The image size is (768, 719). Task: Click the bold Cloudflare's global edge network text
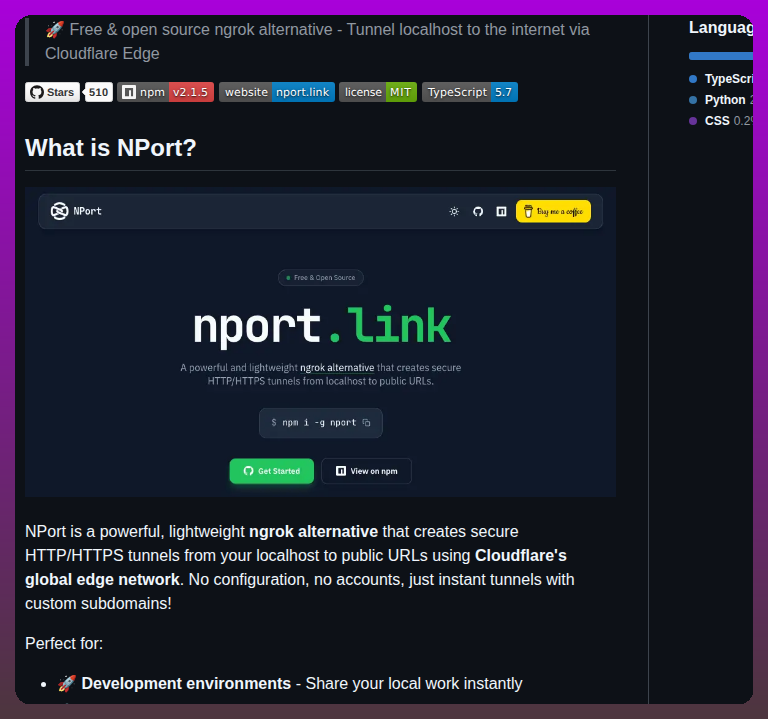coord(296,568)
